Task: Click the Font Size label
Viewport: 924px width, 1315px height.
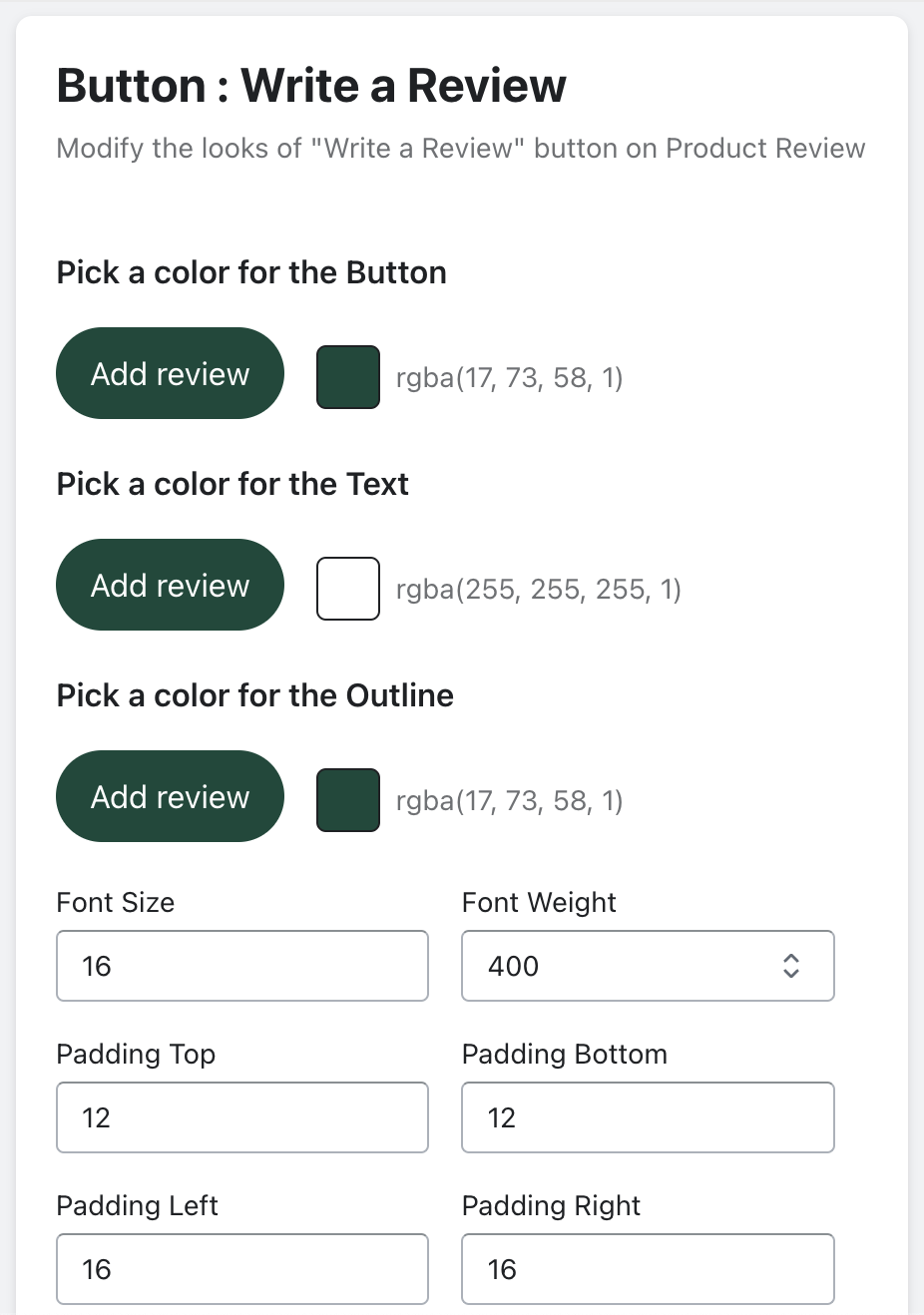Action: click(116, 903)
